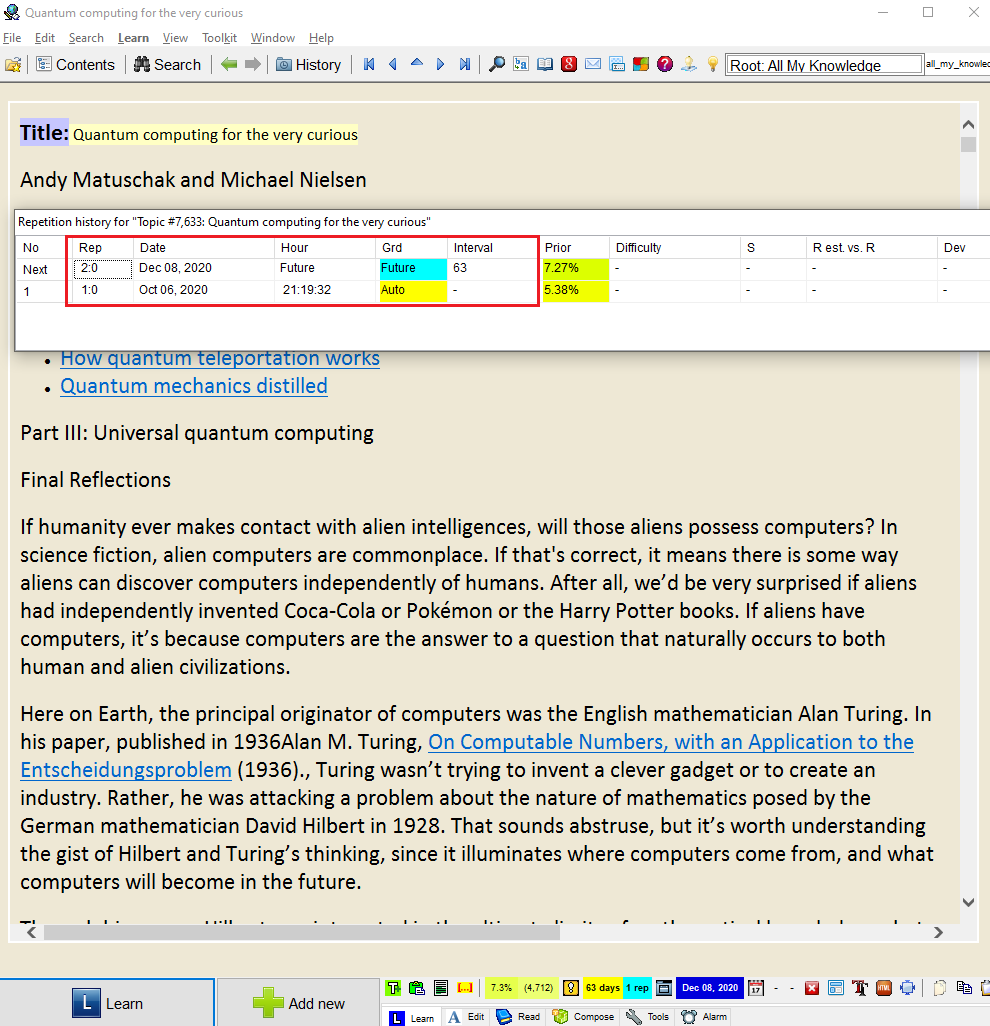Click the red question mark help icon
The width and height of the screenshot is (990, 1026).
(x=665, y=64)
